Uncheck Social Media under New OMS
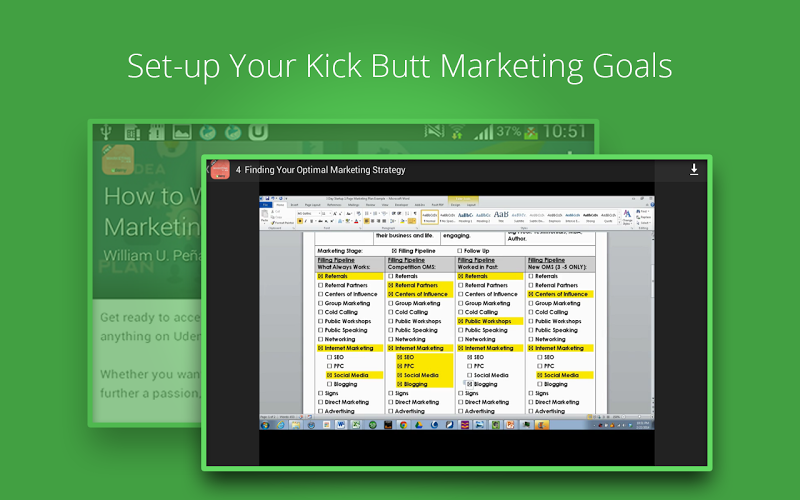Screen dimensions: 800x500 point(540,375)
